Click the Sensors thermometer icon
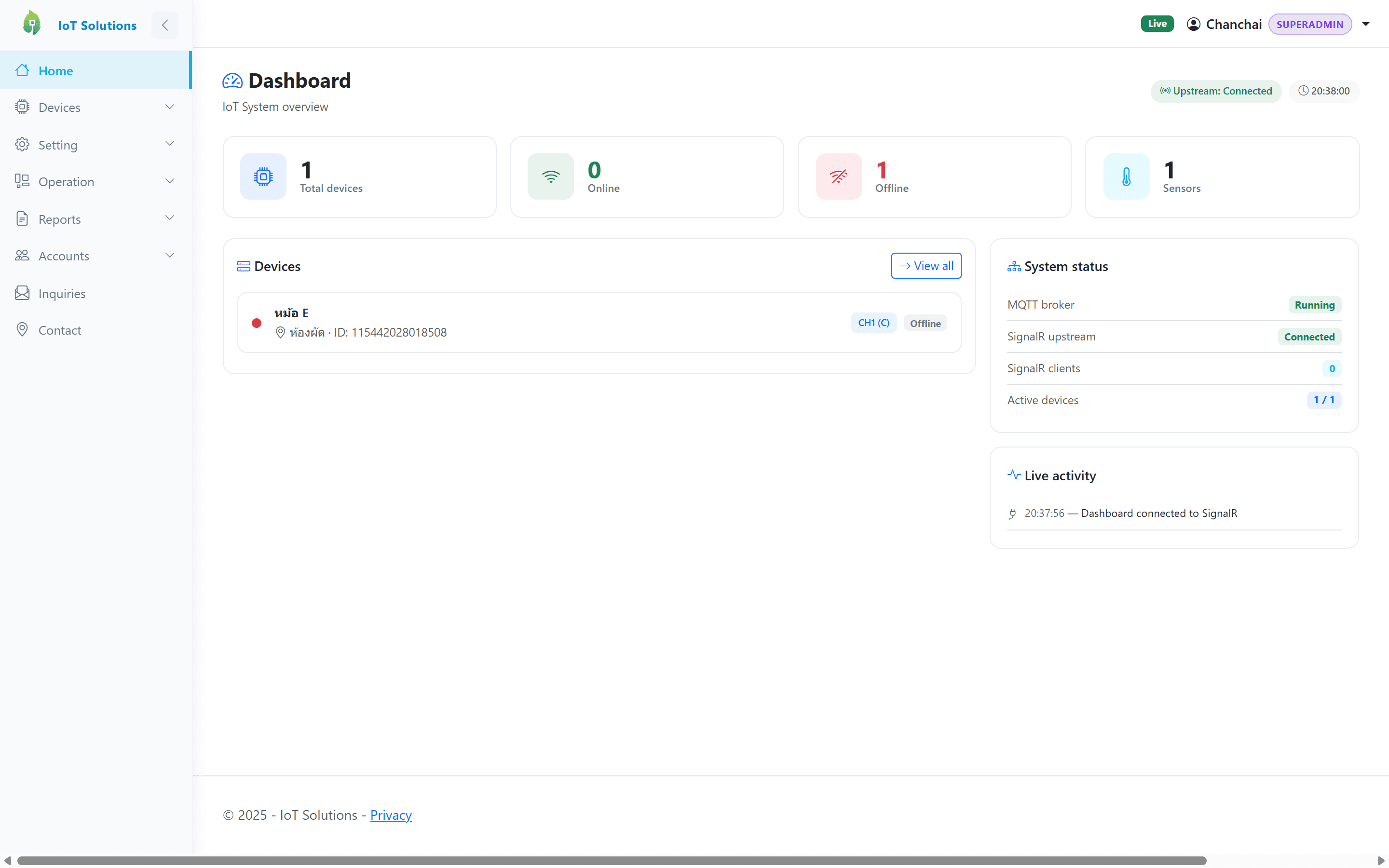The height and width of the screenshot is (868, 1389). [1127, 176]
